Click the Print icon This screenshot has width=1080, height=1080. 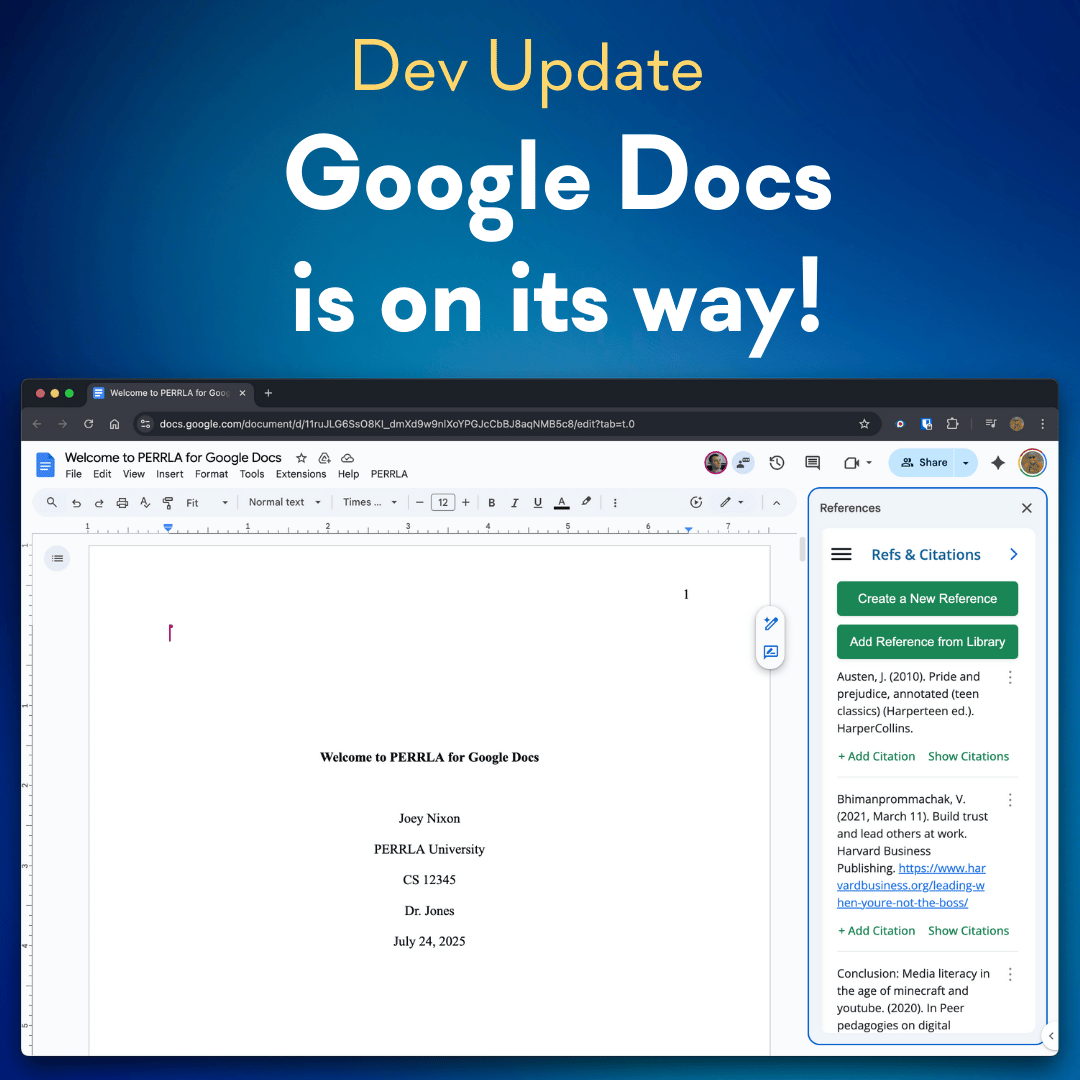click(x=122, y=503)
